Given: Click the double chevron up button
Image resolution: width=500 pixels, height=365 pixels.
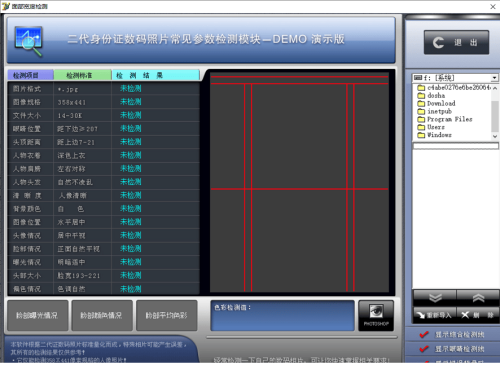Looking at the screenshot, I should click(478, 298).
